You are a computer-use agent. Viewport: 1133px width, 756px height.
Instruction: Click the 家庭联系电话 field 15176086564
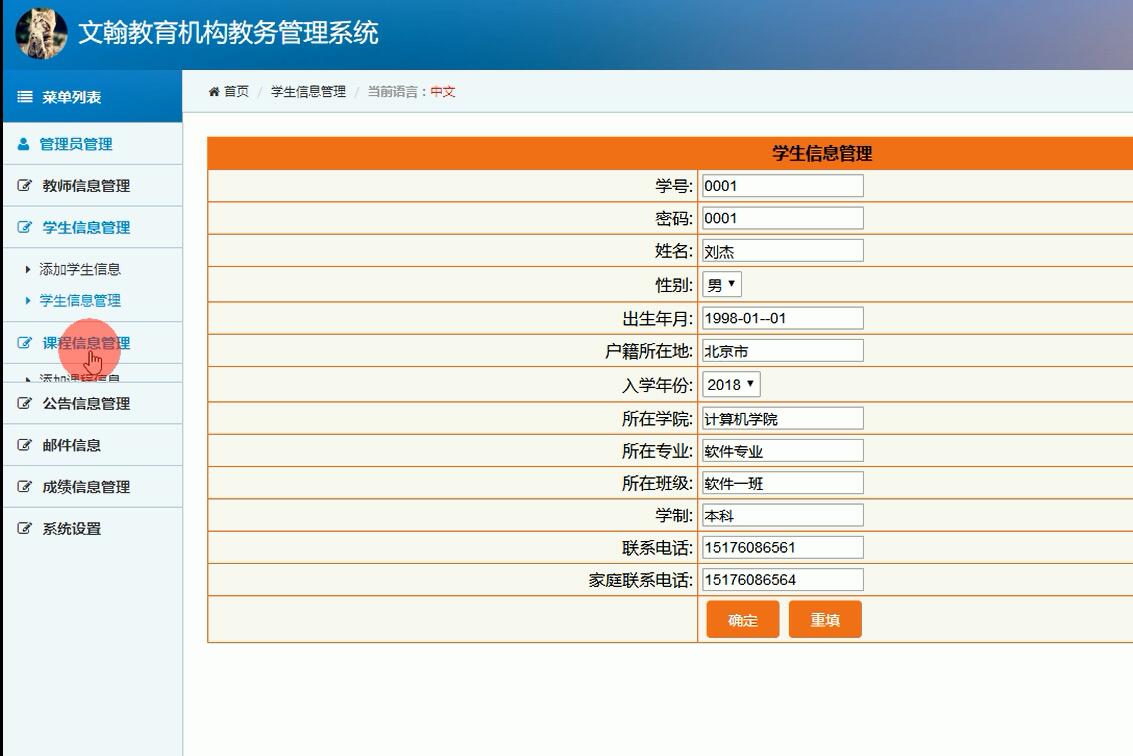pos(783,580)
